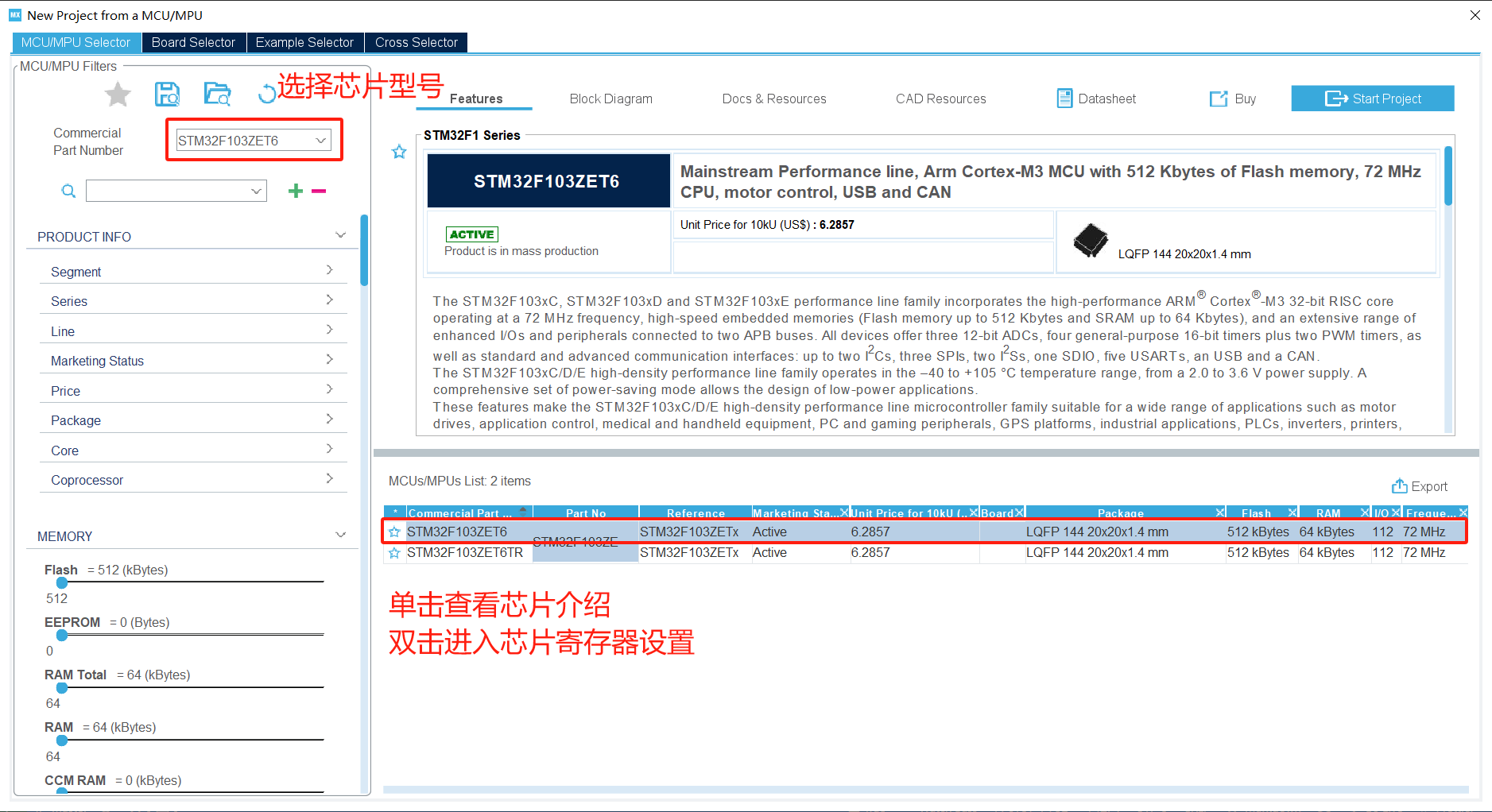Viewport: 1492px width, 812px height.
Task: Click the magnifier search icon
Action: [x=68, y=191]
